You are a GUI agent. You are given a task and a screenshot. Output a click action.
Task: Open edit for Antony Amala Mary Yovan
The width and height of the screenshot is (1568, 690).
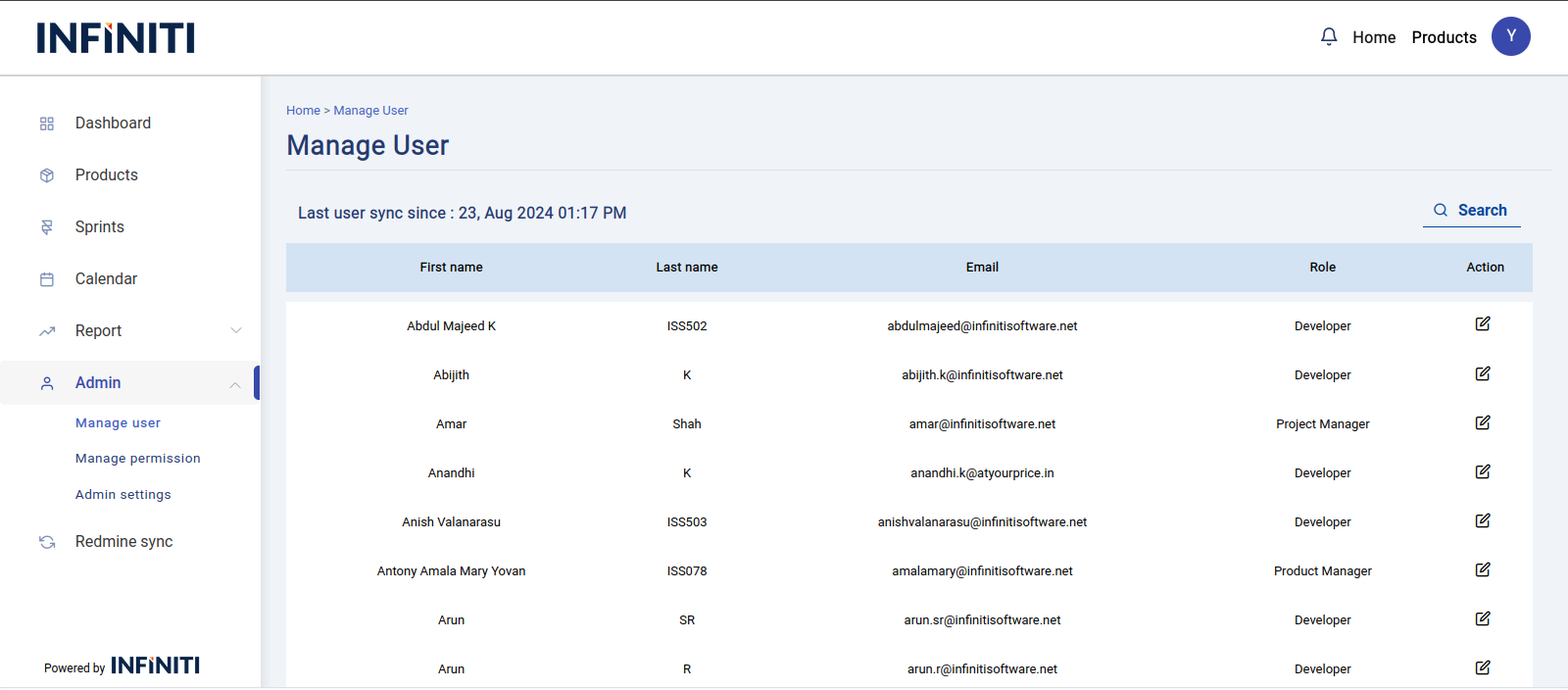(1483, 569)
